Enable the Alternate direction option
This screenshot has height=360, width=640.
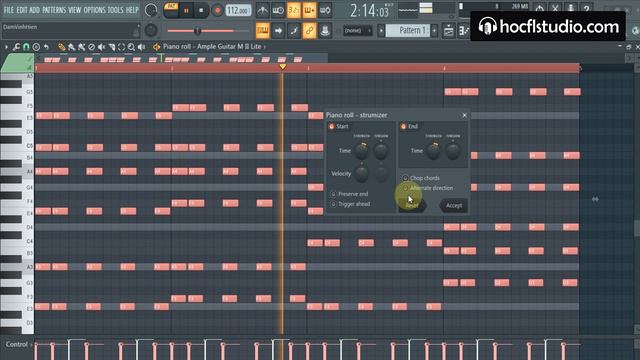coord(405,188)
